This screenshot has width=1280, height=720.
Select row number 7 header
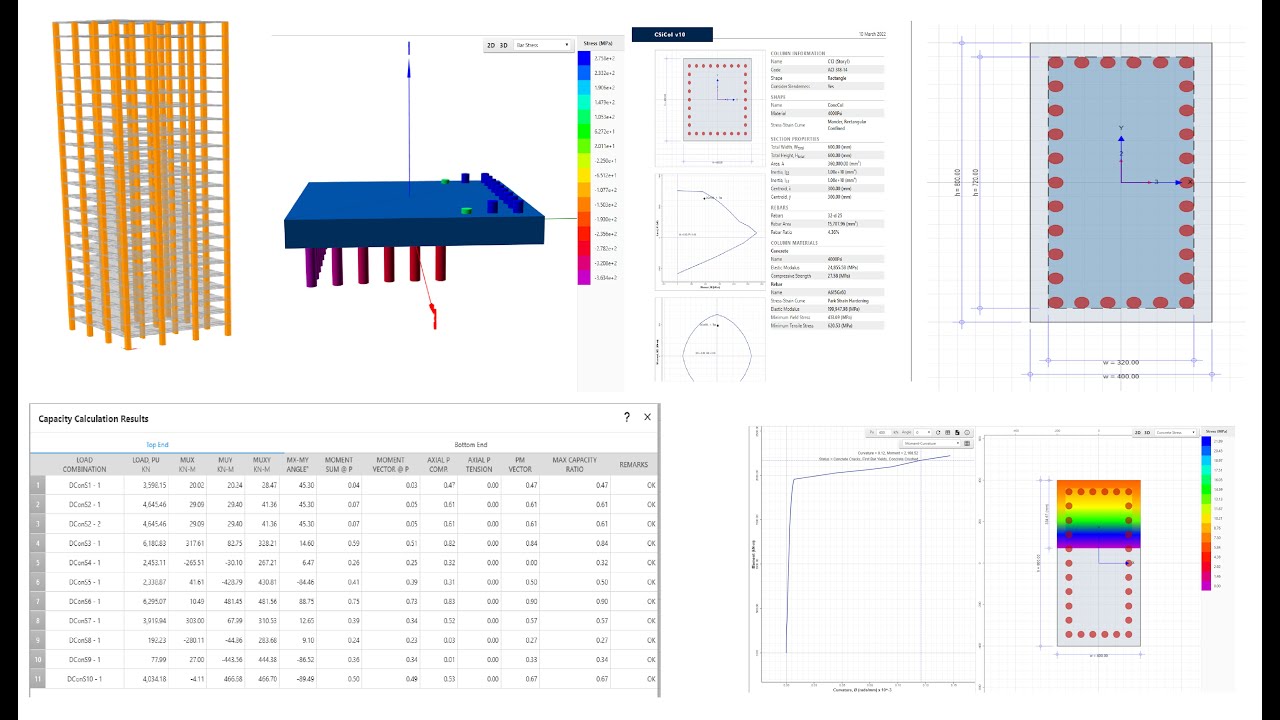pos(38,601)
